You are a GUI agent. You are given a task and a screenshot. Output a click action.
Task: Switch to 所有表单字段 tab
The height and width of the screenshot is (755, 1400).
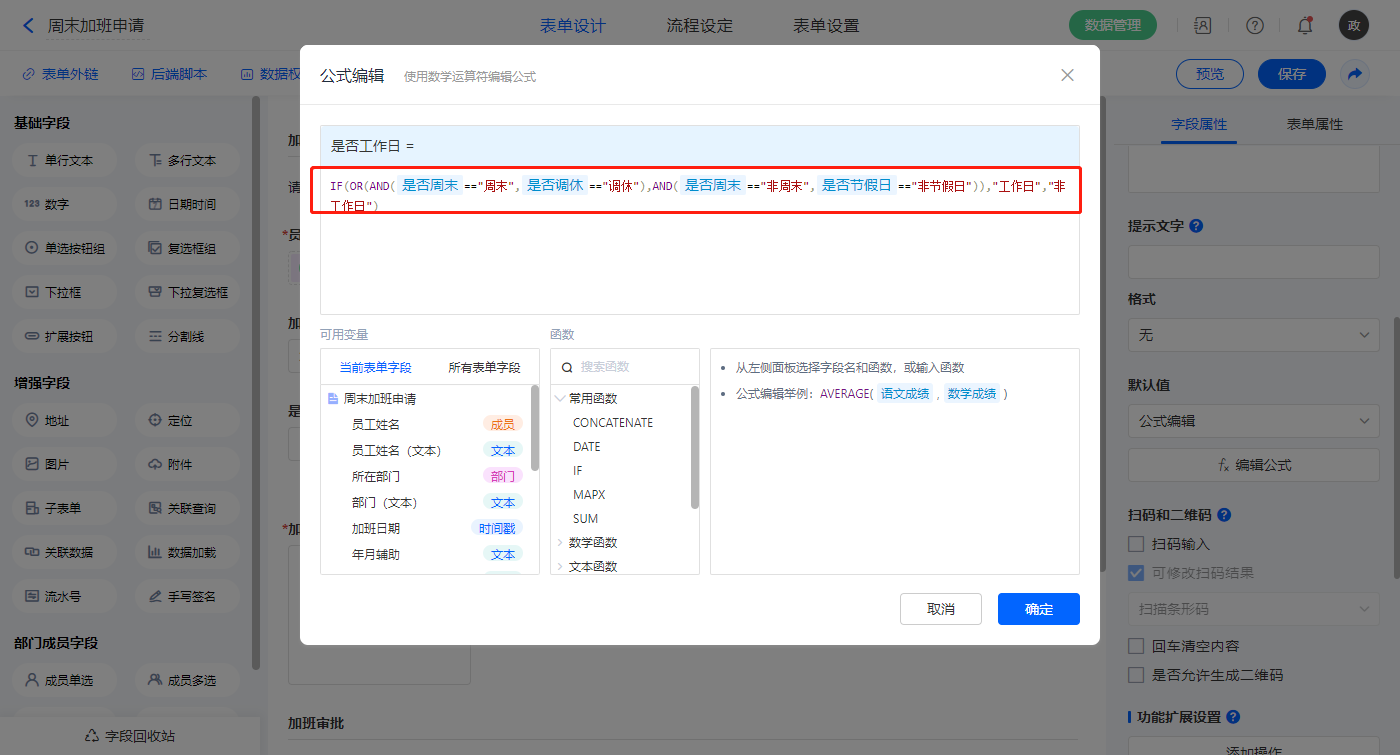[484, 368]
